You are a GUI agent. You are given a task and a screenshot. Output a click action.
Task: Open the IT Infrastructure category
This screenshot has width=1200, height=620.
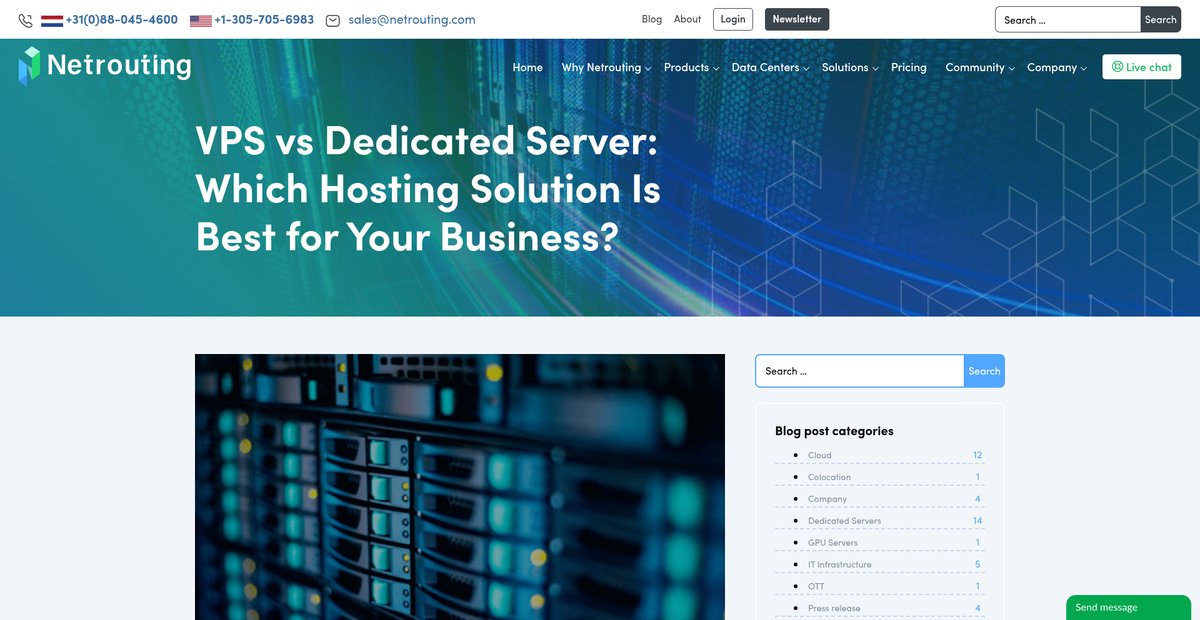840,565
